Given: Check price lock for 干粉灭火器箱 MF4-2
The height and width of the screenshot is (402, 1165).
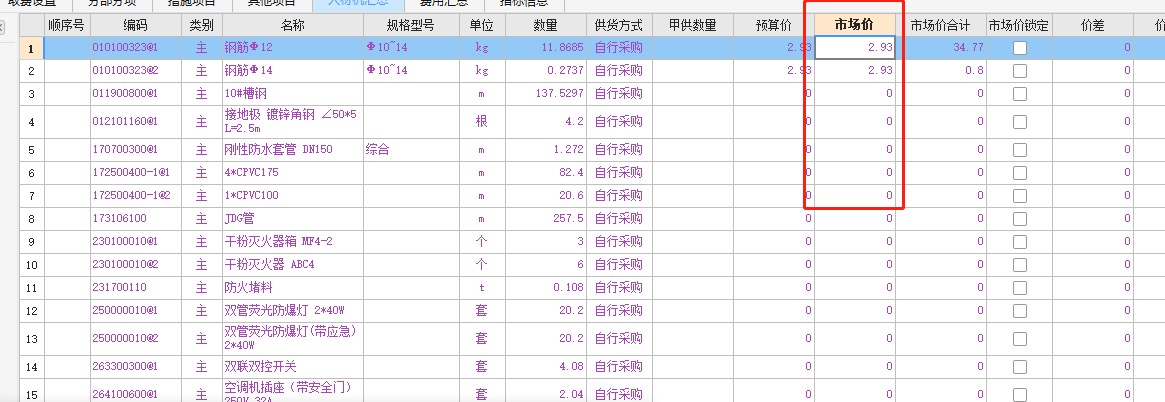Looking at the screenshot, I should pyautogui.click(x=1019, y=242).
